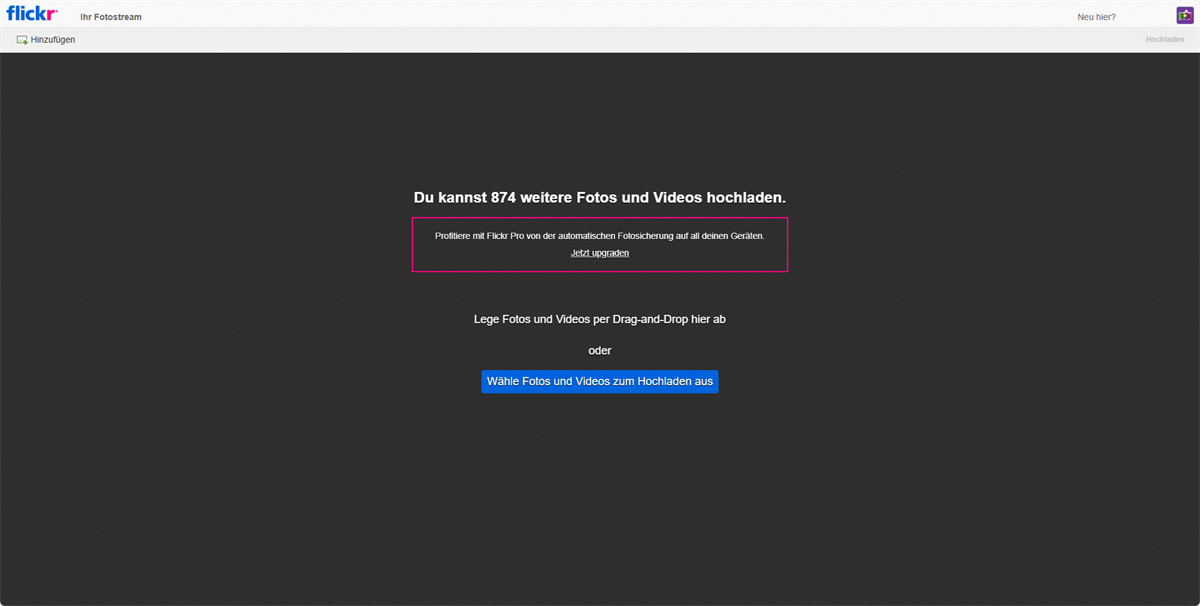Click the Flickr Pro promotion text
The image size is (1200, 606).
click(600, 236)
